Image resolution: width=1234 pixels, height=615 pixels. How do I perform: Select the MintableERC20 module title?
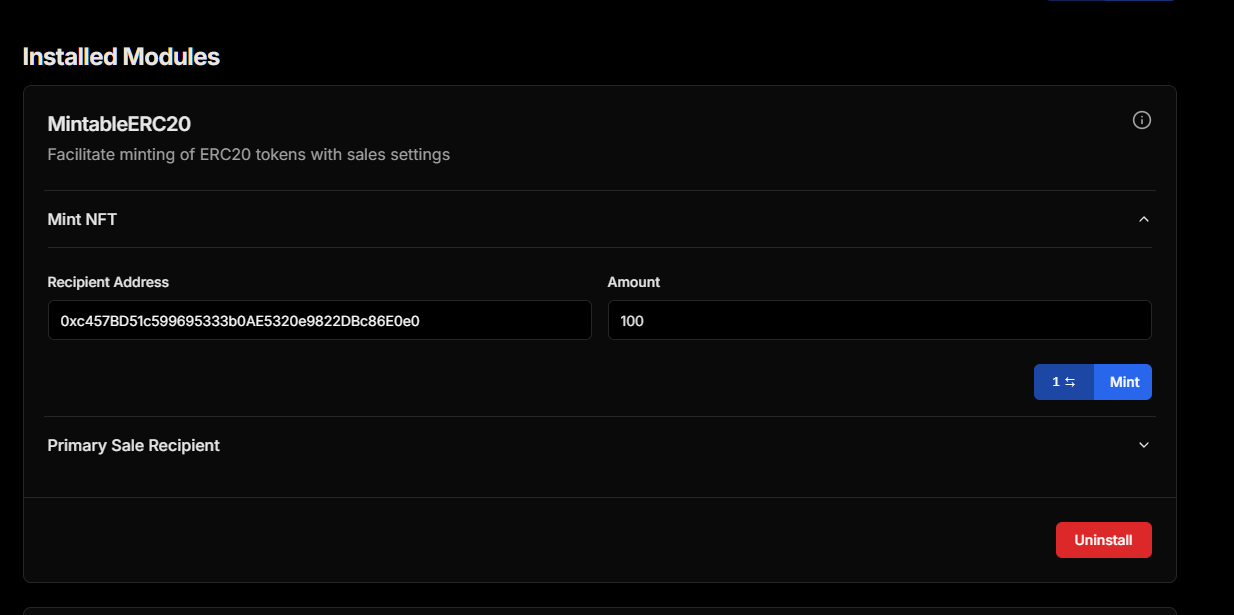click(119, 124)
